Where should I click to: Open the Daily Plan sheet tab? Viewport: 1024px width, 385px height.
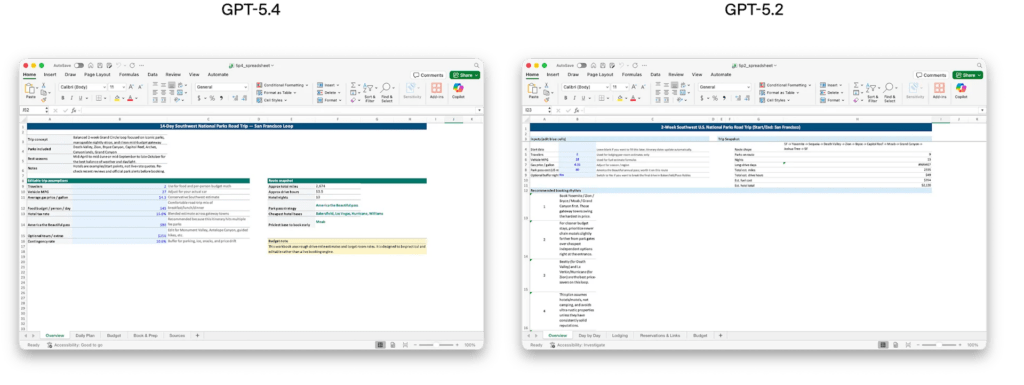(86, 335)
